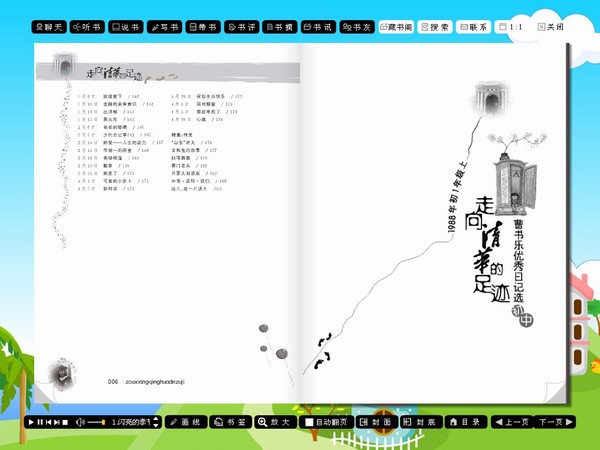
Task: Go to 下一页 next page
Action: (555, 422)
